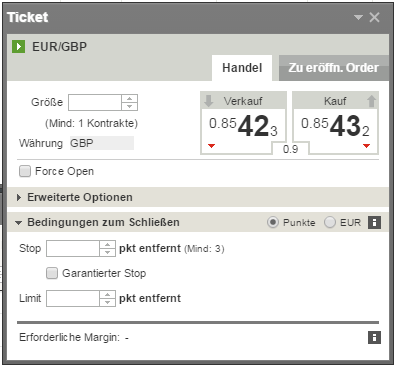Increase Größe with the up stepper

130,99
